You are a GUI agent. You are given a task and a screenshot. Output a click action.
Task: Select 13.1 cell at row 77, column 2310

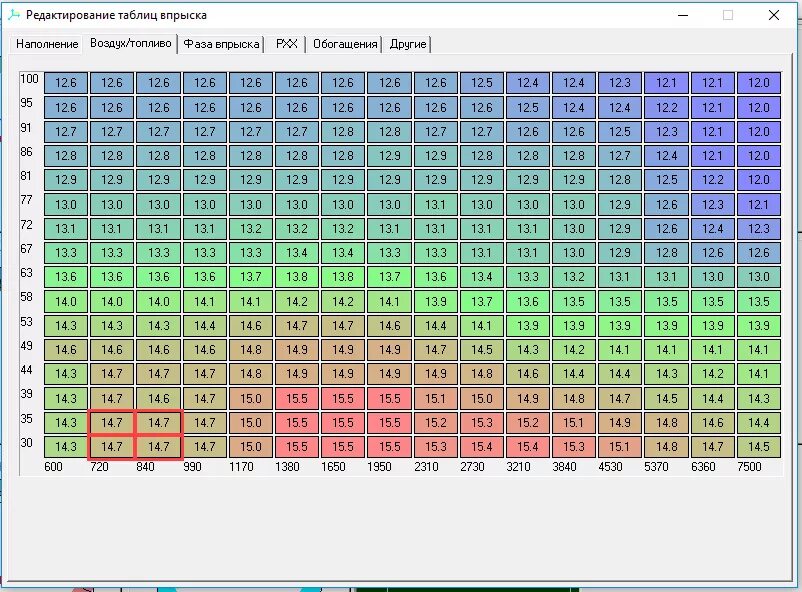436,205
